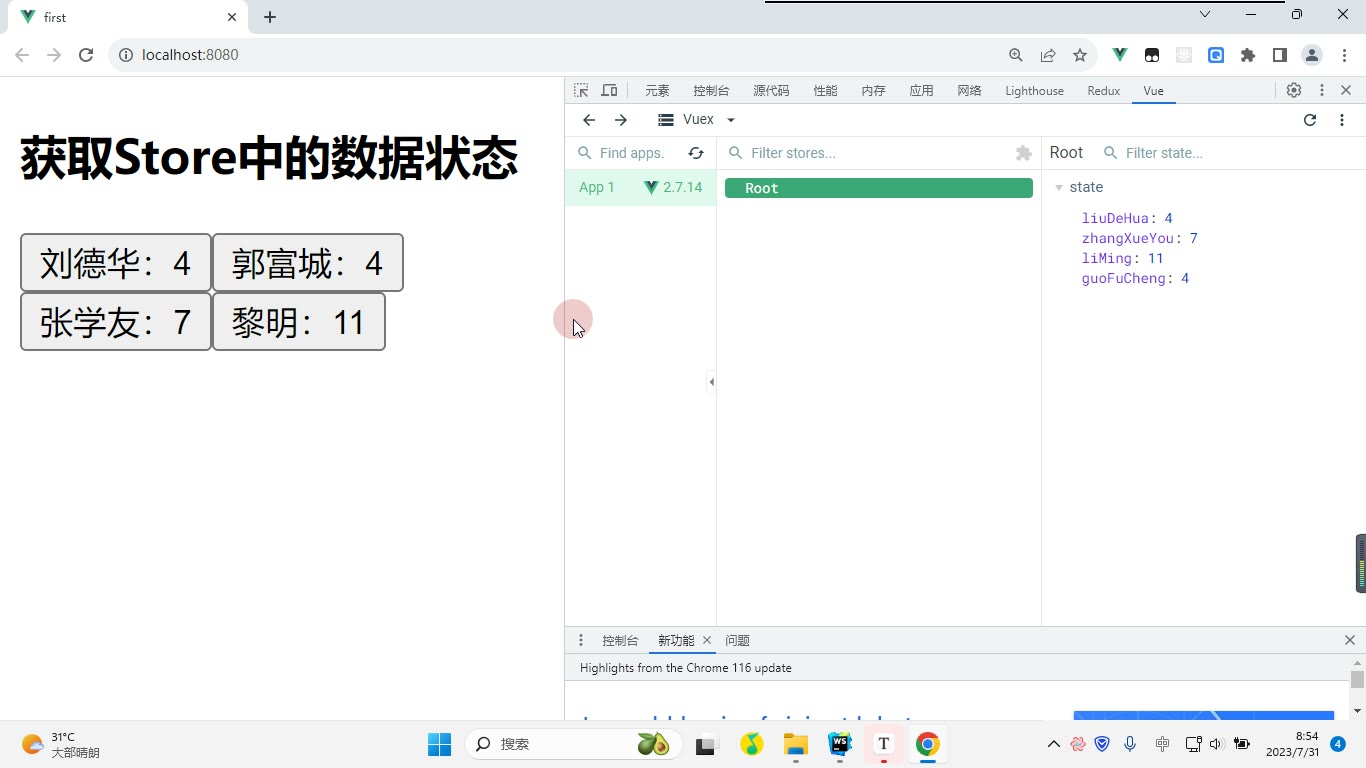Select the Root store entry
The image size is (1366, 768).
pos(879,188)
